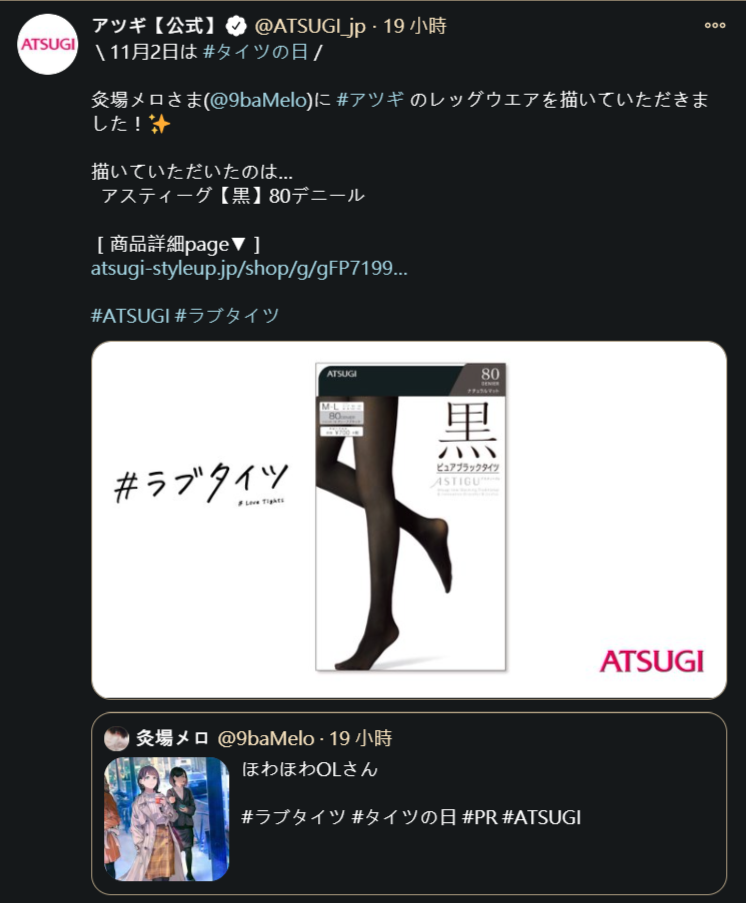
Task: Click the #アツギ hashtag
Action: click(x=370, y=100)
